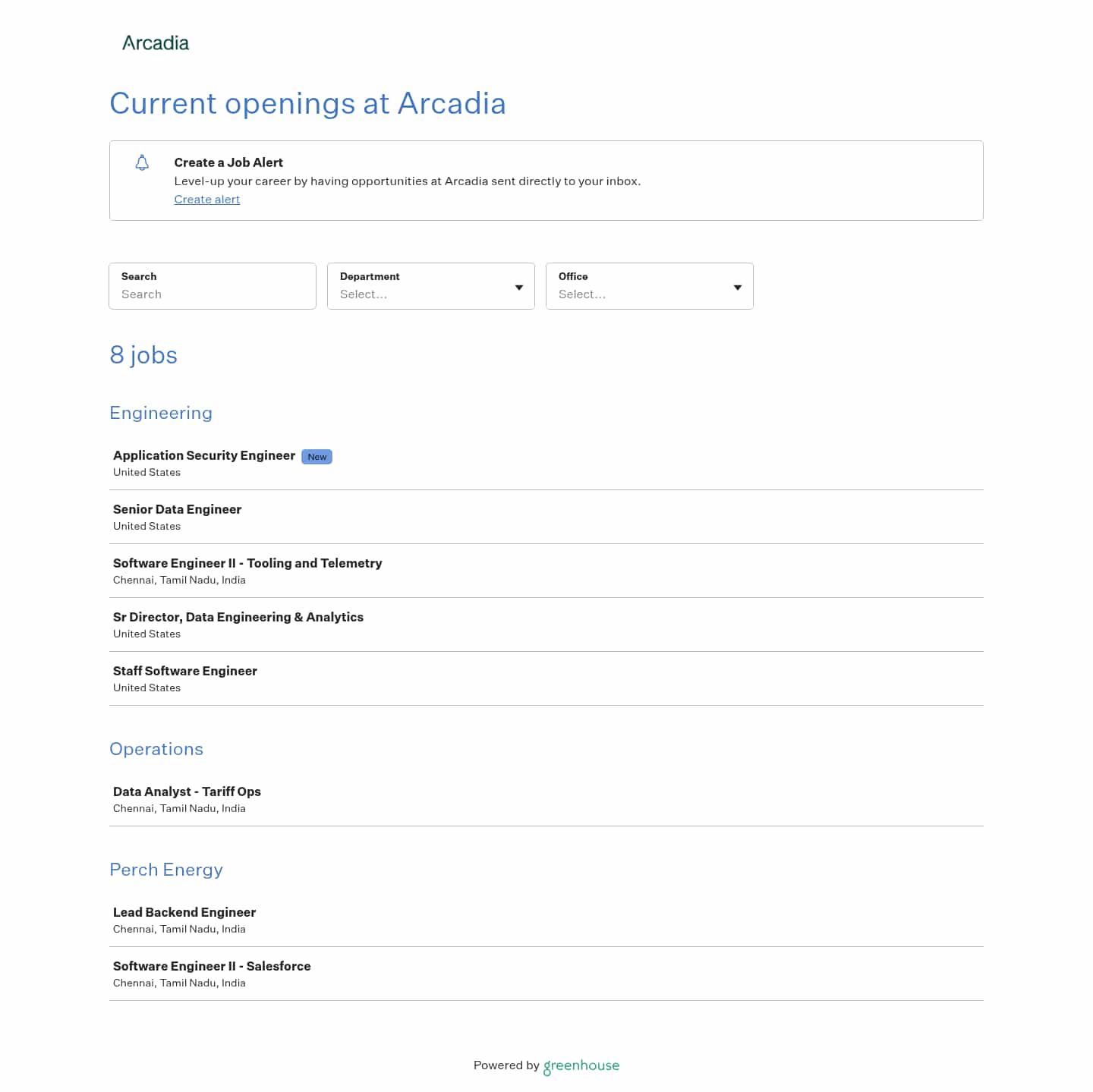1093x1092 pixels.
Task: Click inside the Search input field
Action: [x=212, y=294]
